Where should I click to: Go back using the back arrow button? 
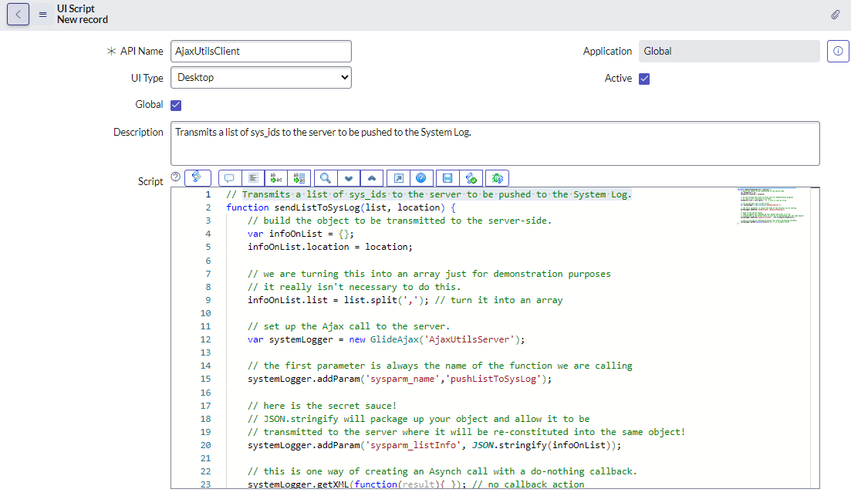(x=18, y=15)
